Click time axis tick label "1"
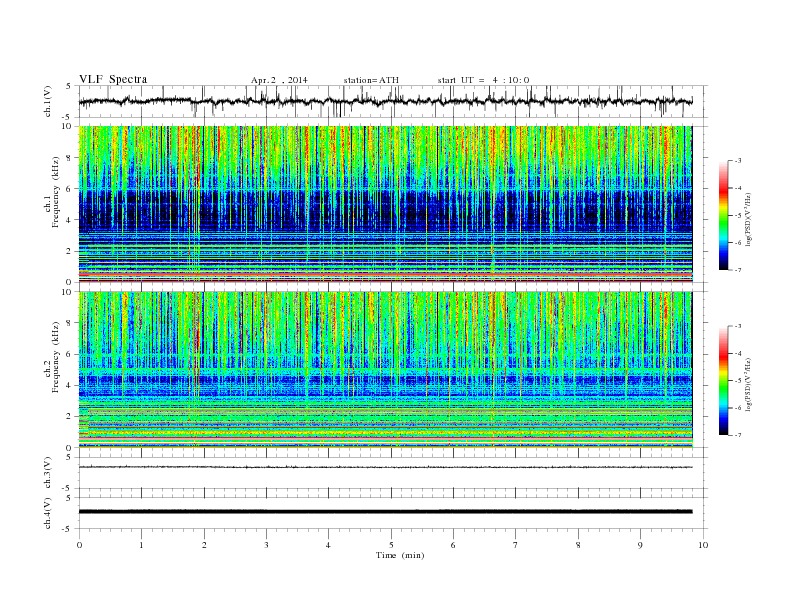 pyautogui.click(x=141, y=545)
